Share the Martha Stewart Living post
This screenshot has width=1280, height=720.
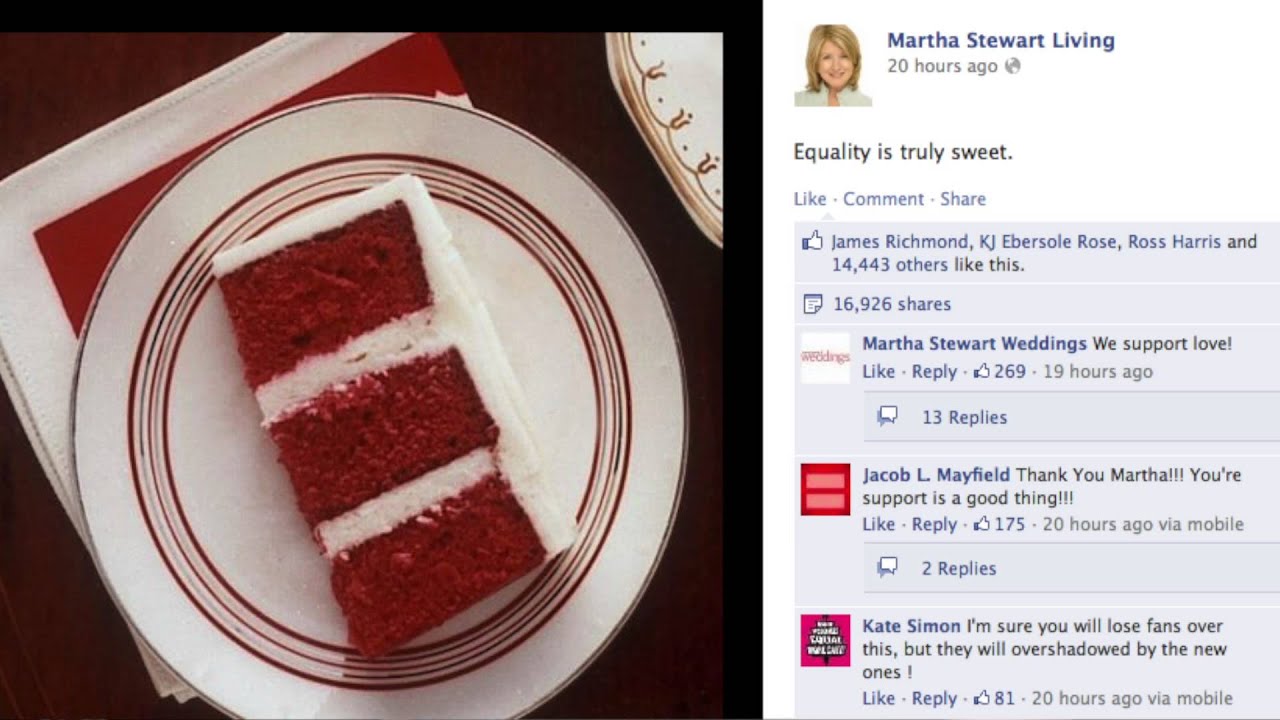coord(963,199)
